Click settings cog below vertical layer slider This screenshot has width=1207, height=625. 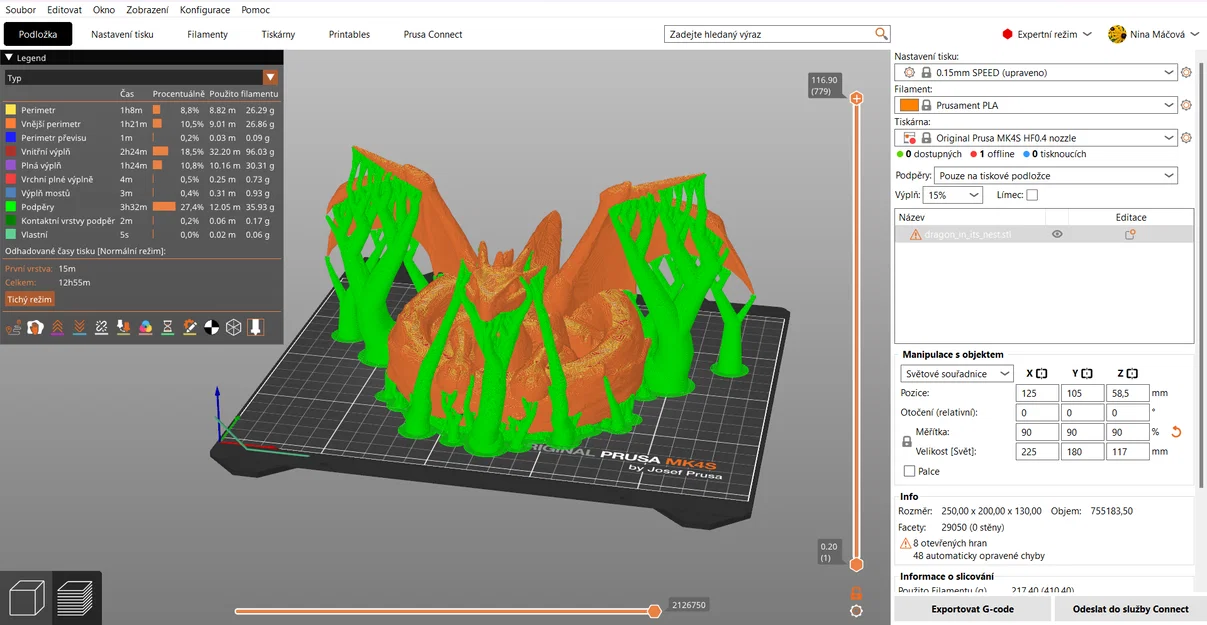[x=856, y=610]
